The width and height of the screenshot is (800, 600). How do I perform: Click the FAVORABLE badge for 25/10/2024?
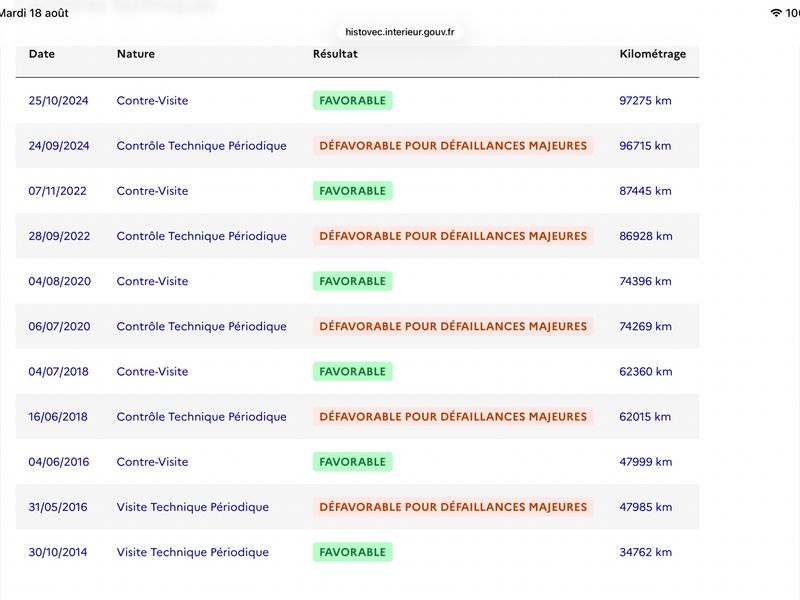[x=353, y=101]
